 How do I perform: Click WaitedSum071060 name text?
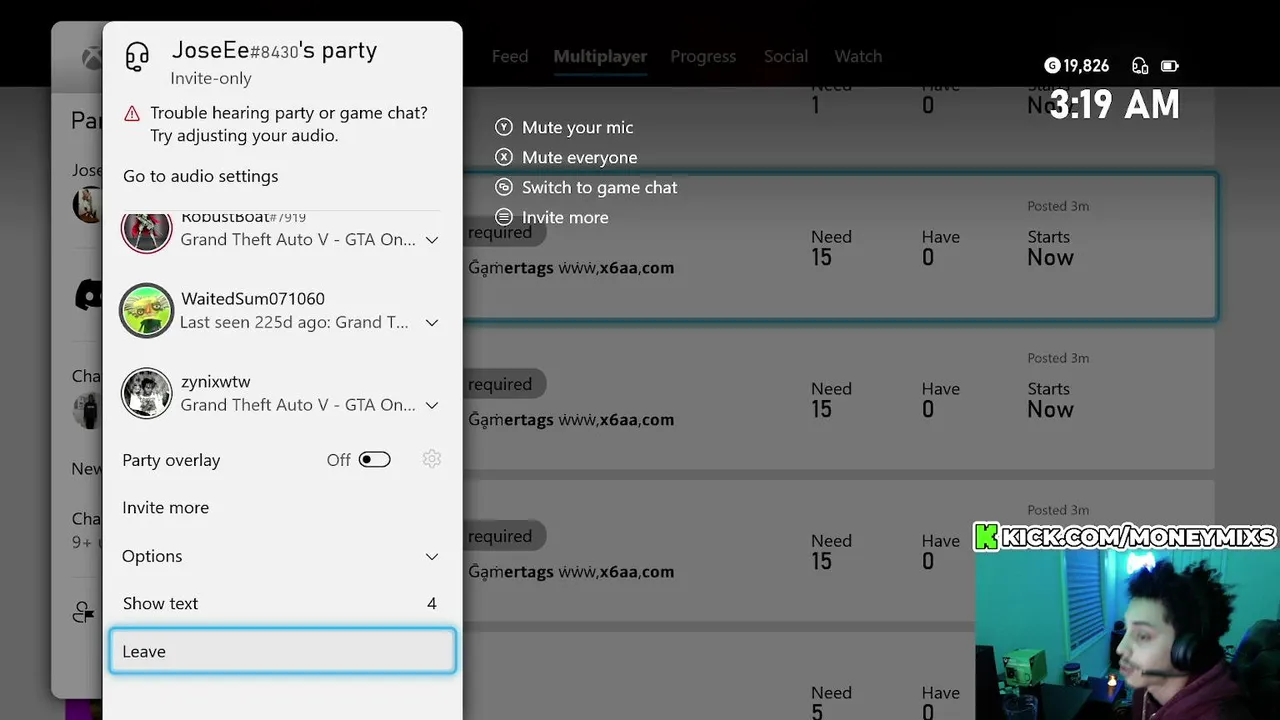(253, 298)
